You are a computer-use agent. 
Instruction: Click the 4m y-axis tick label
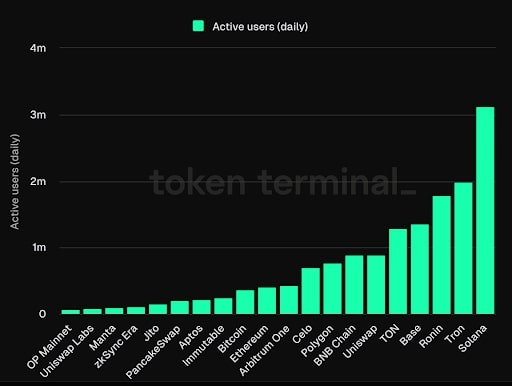click(38, 48)
